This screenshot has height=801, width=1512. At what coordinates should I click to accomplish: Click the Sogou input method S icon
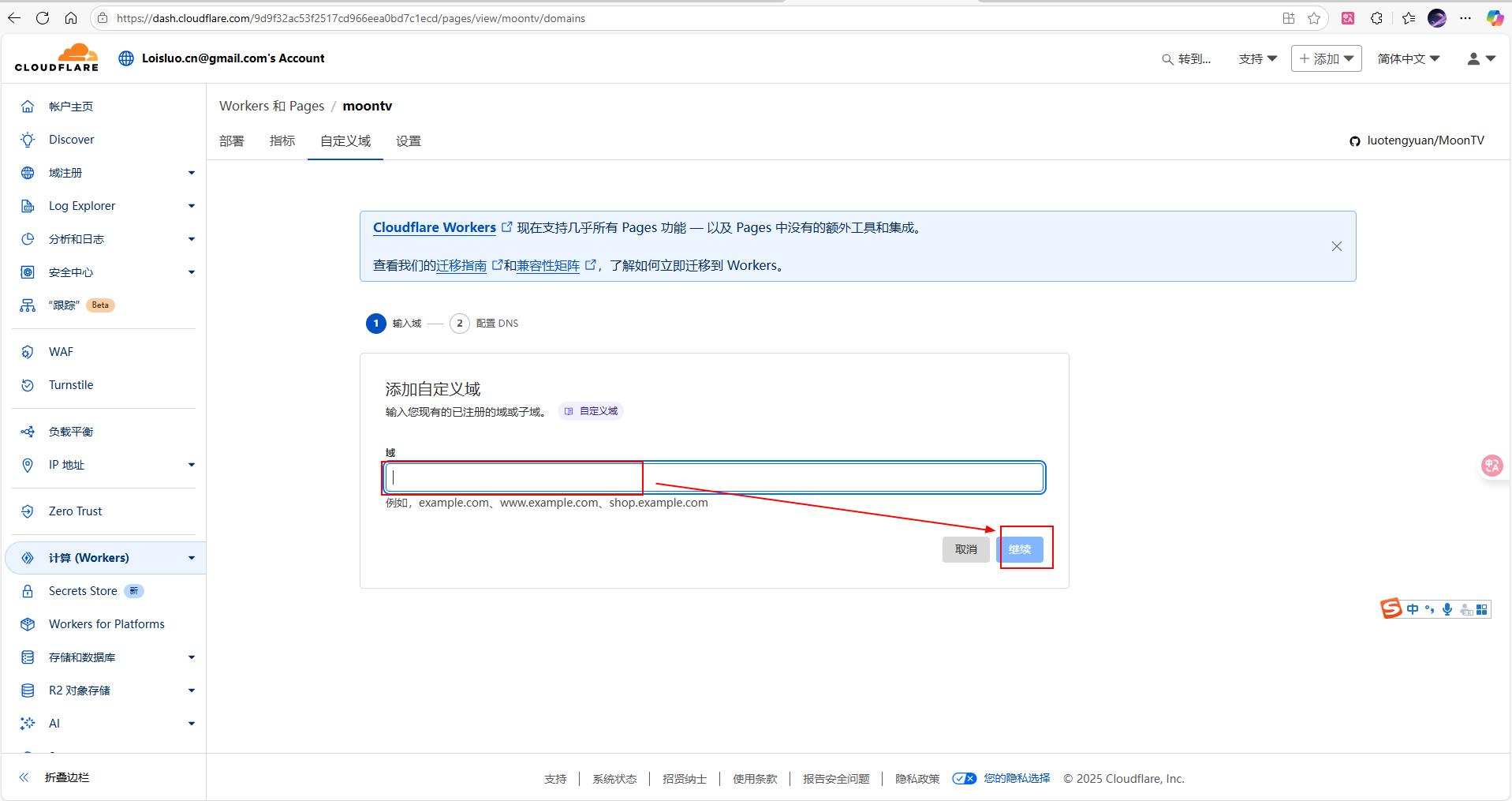tap(1391, 608)
